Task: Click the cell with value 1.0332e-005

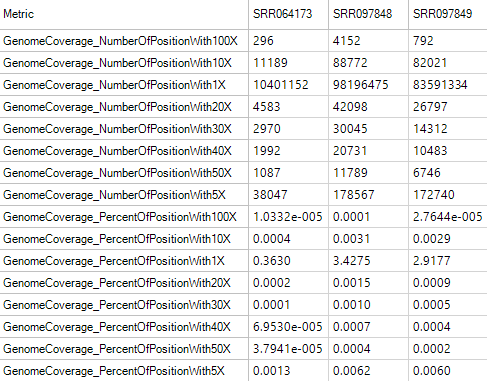Action: (288, 217)
